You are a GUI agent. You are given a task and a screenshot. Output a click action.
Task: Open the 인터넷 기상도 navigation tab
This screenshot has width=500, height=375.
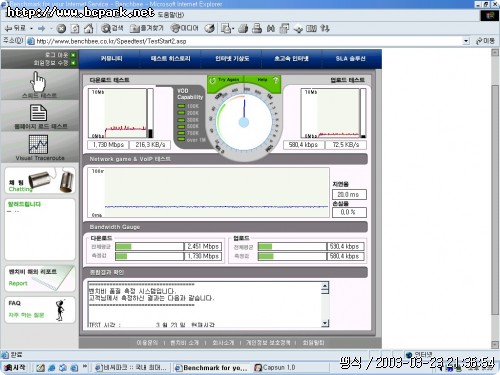(232, 59)
